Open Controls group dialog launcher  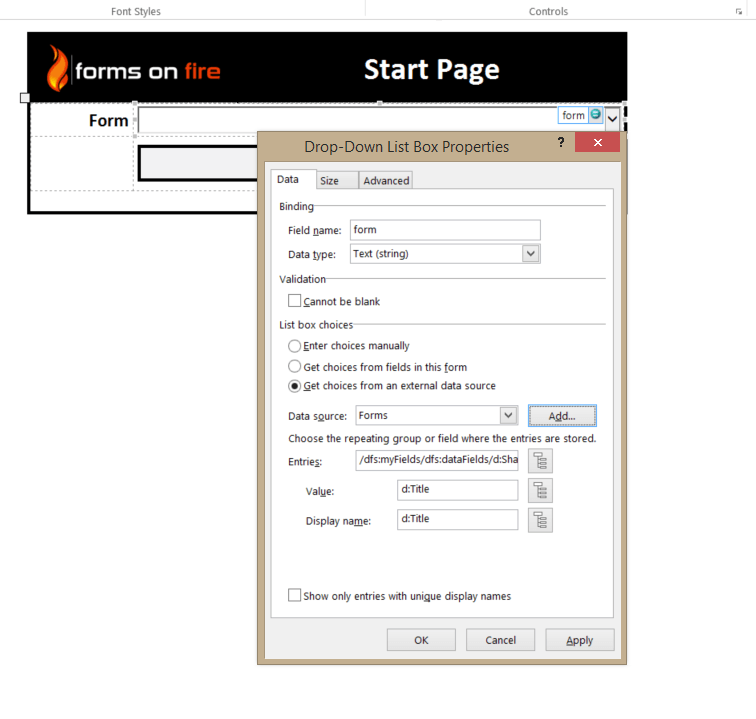click(739, 12)
